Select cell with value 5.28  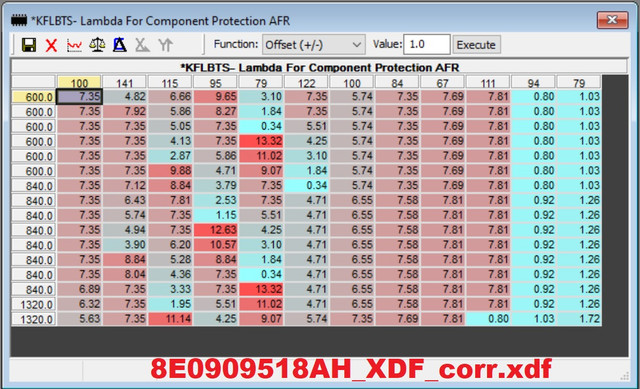point(170,260)
